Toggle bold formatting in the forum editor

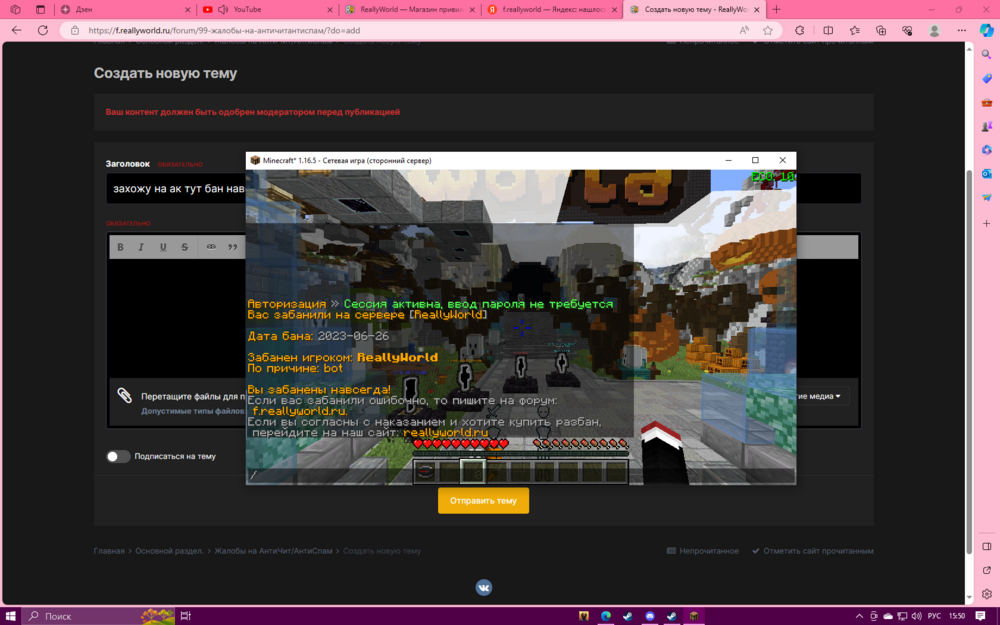[x=120, y=247]
